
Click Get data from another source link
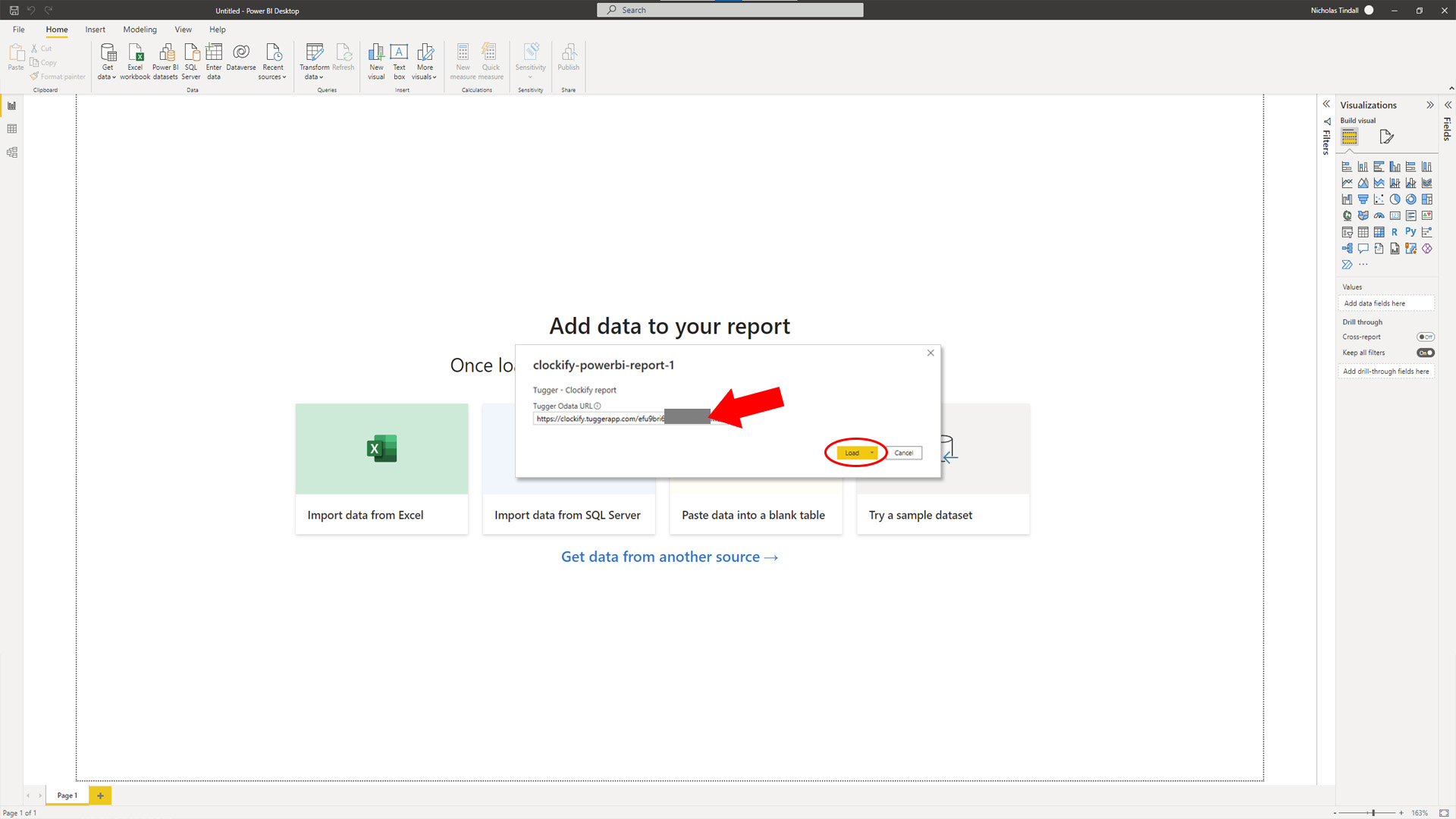[x=670, y=557]
